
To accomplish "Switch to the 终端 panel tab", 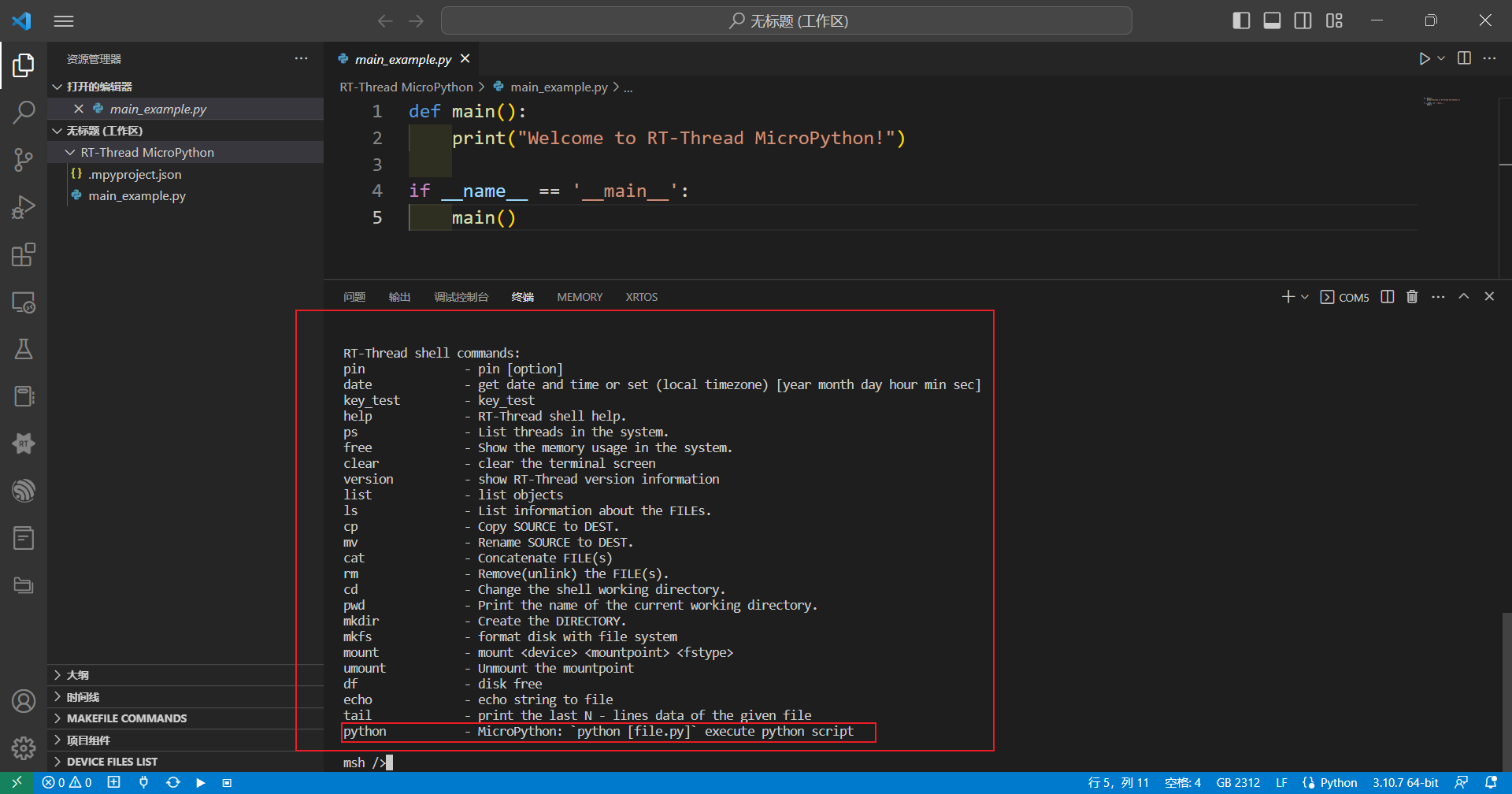I will pos(523,297).
